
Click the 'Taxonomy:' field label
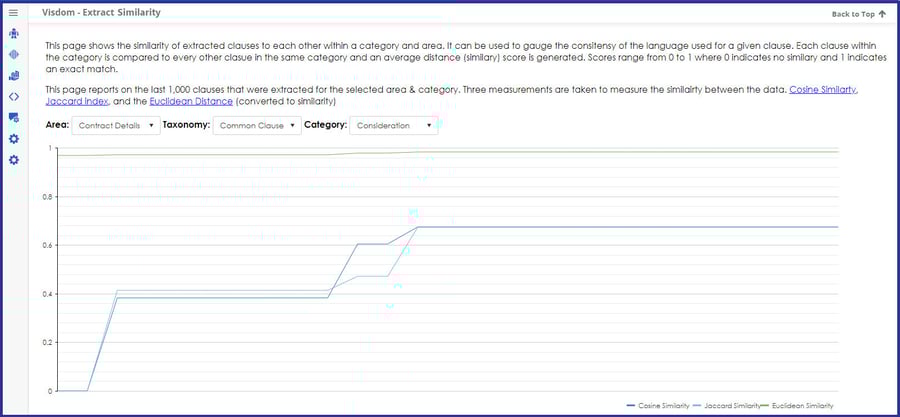pos(187,125)
